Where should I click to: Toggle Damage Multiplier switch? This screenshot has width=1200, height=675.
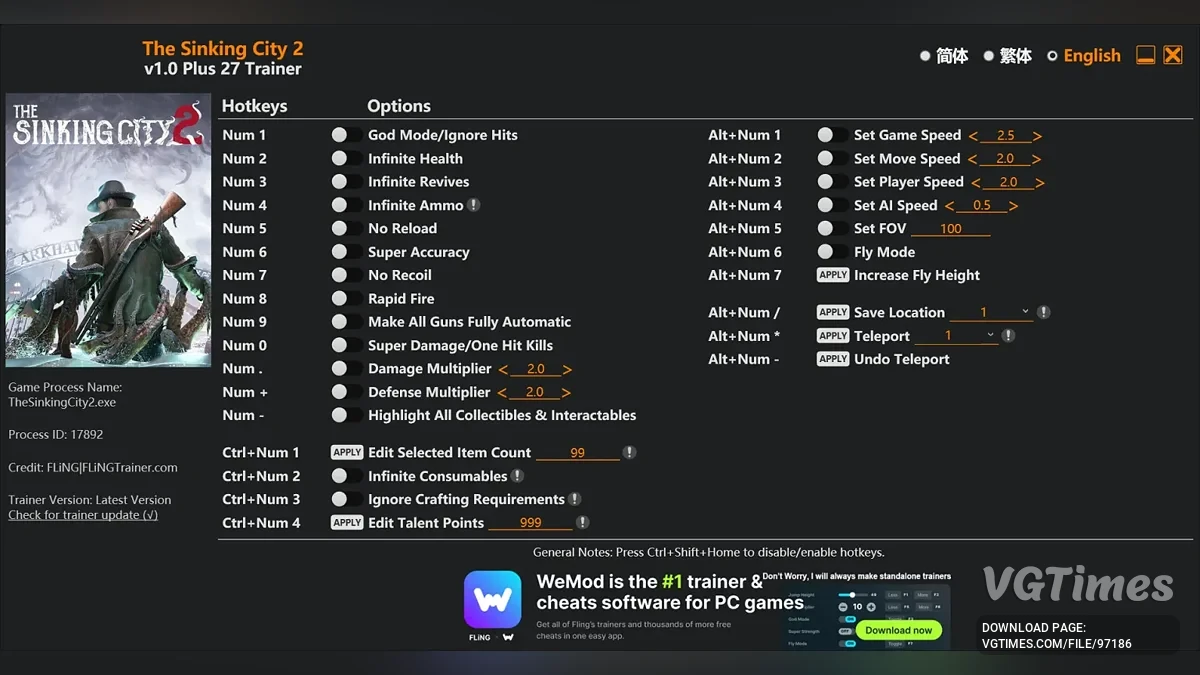346,369
